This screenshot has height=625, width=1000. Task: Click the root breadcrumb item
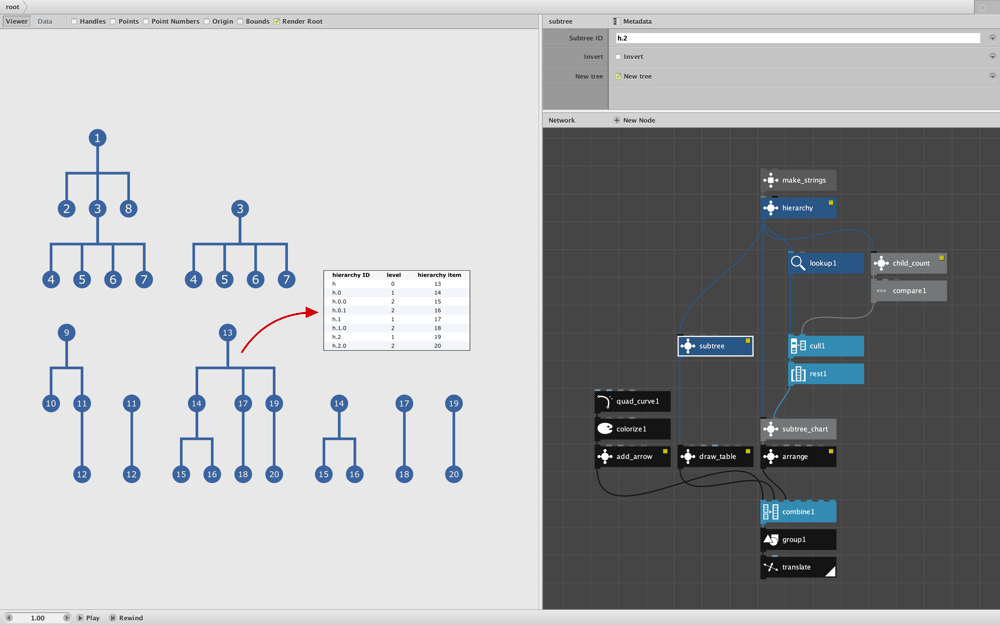[x=12, y=6]
